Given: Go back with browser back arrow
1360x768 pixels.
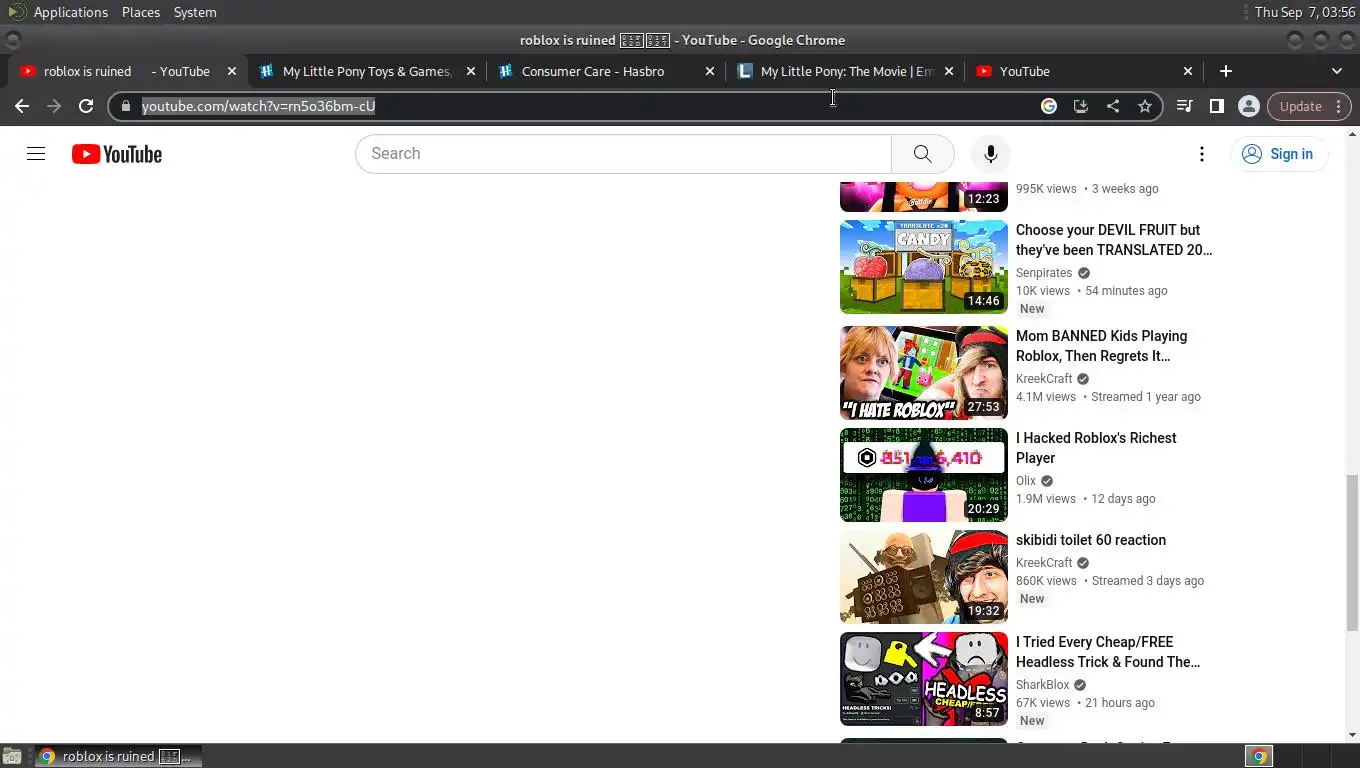Looking at the screenshot, I should (22, 106).
